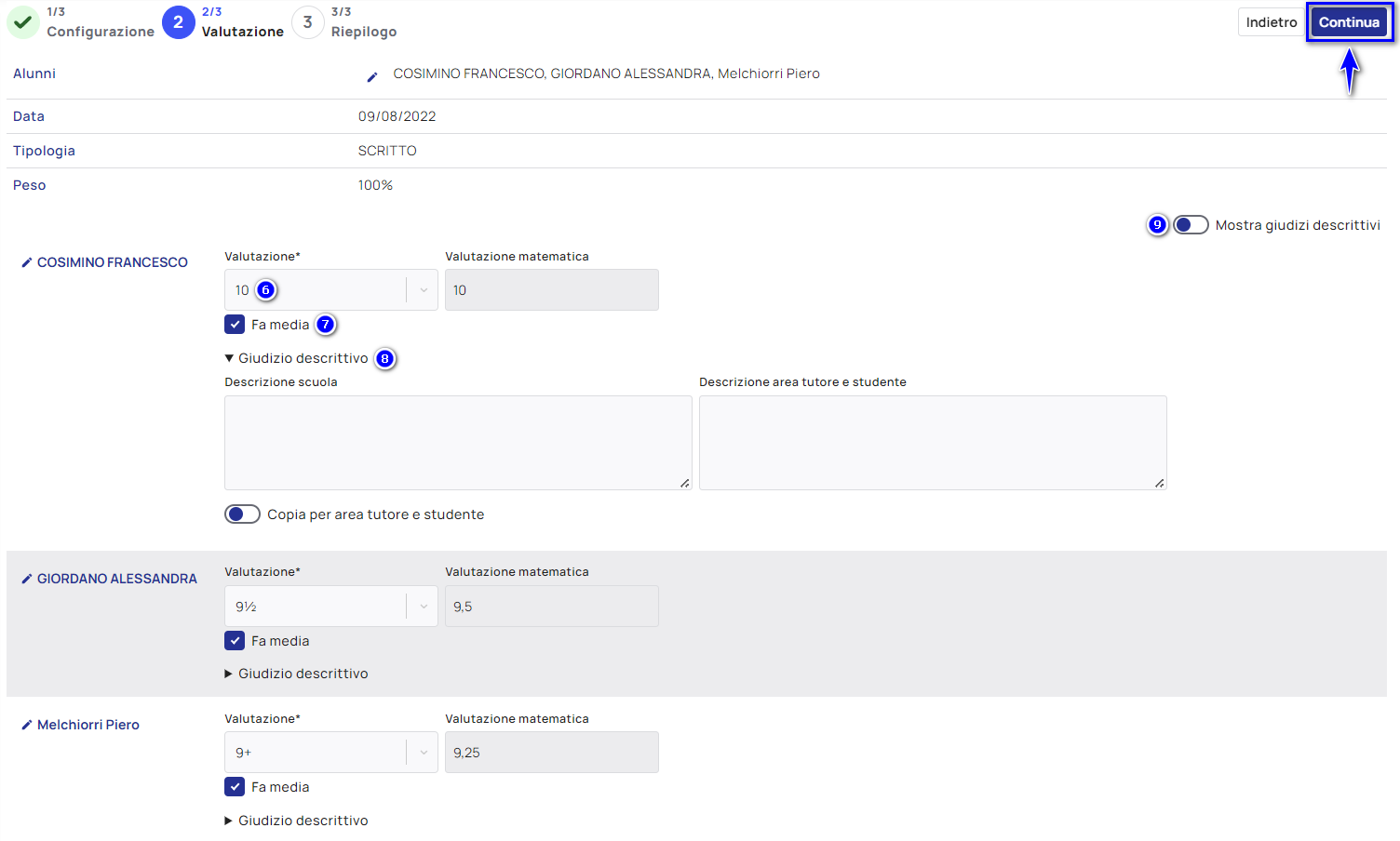Open Melchiorri Piero student name link

[x=88, y=726]
